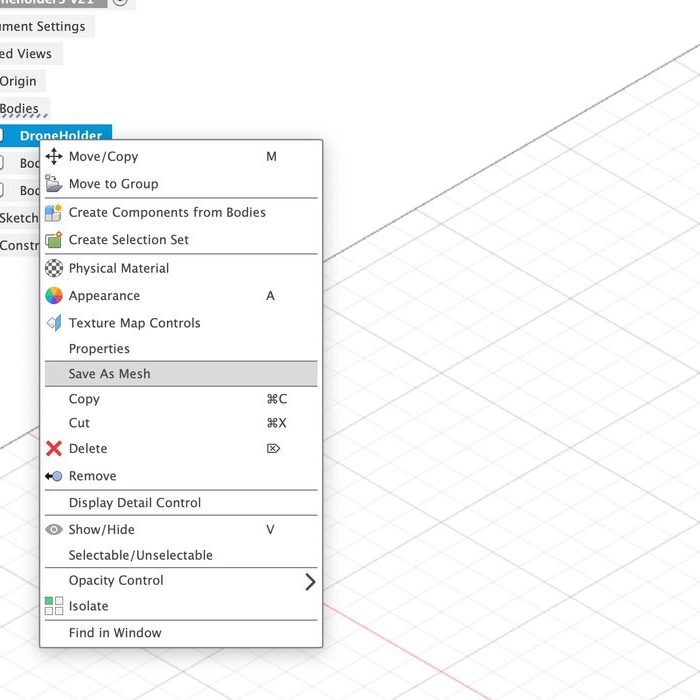Click the Create Selection Set icon
Screen dimensions: 700x700
[x=54, y=240]
